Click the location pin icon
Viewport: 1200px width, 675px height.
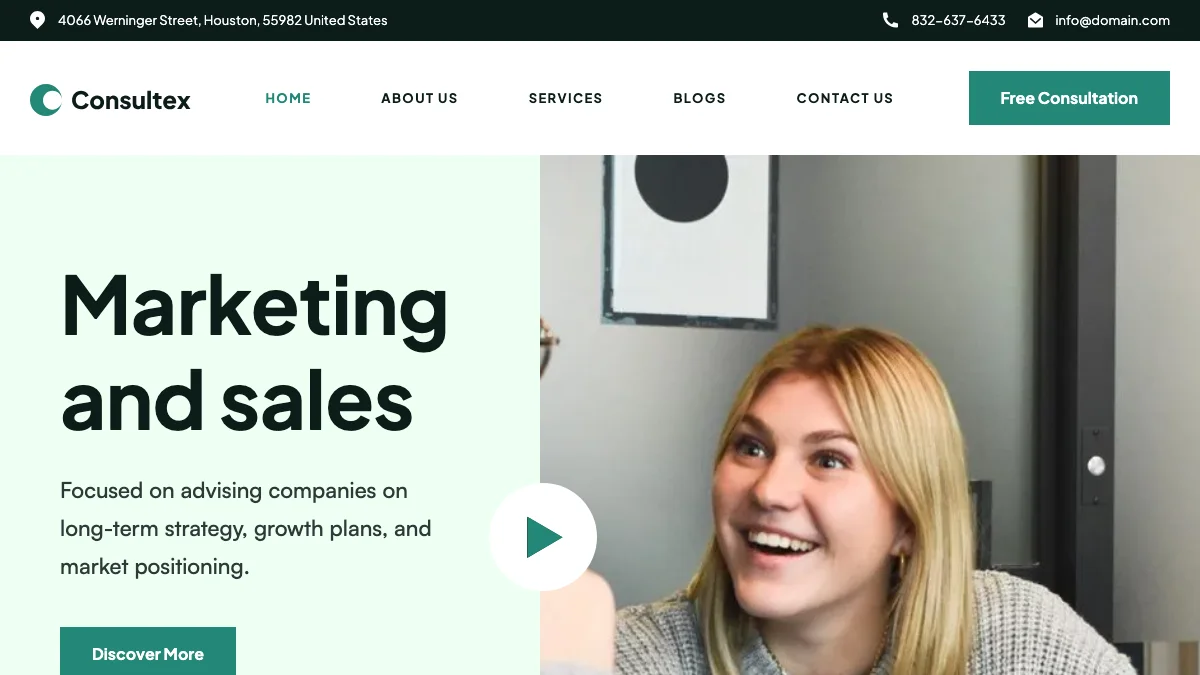37,20
